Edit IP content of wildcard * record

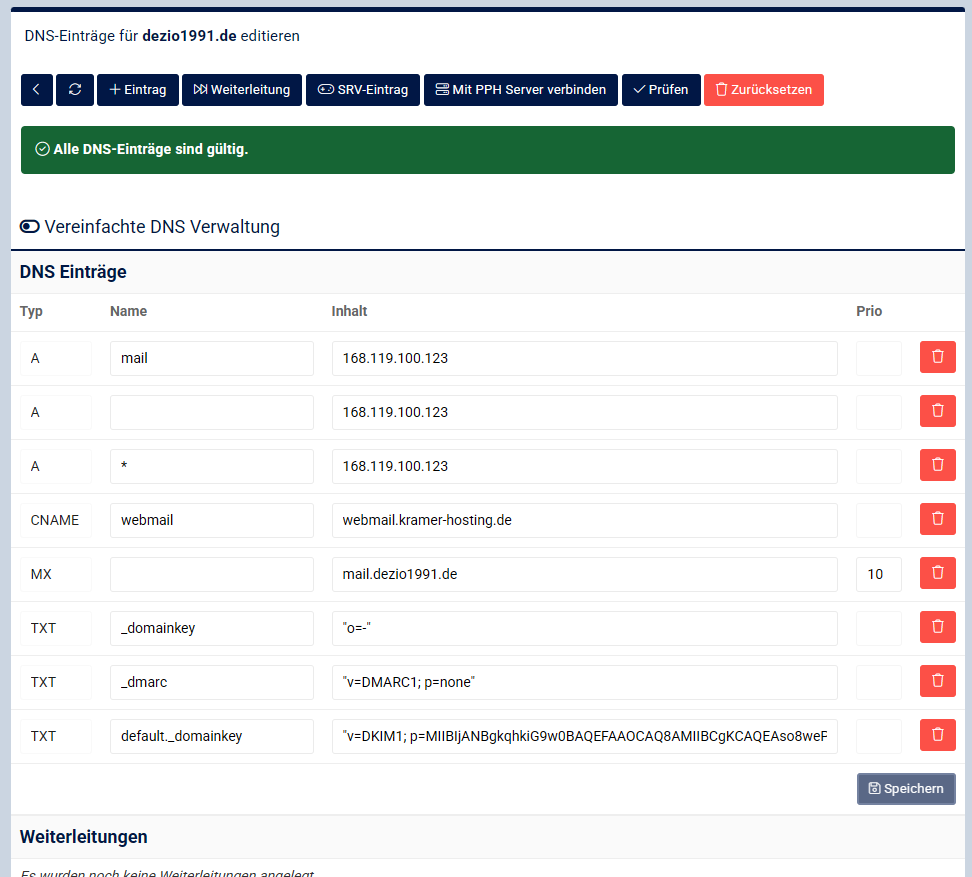coord(585,466)
